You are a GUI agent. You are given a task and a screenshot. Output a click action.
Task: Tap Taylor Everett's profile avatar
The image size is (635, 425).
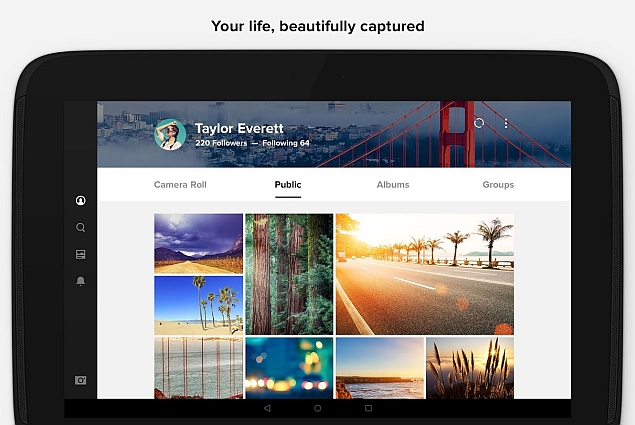tap(170, 135)
